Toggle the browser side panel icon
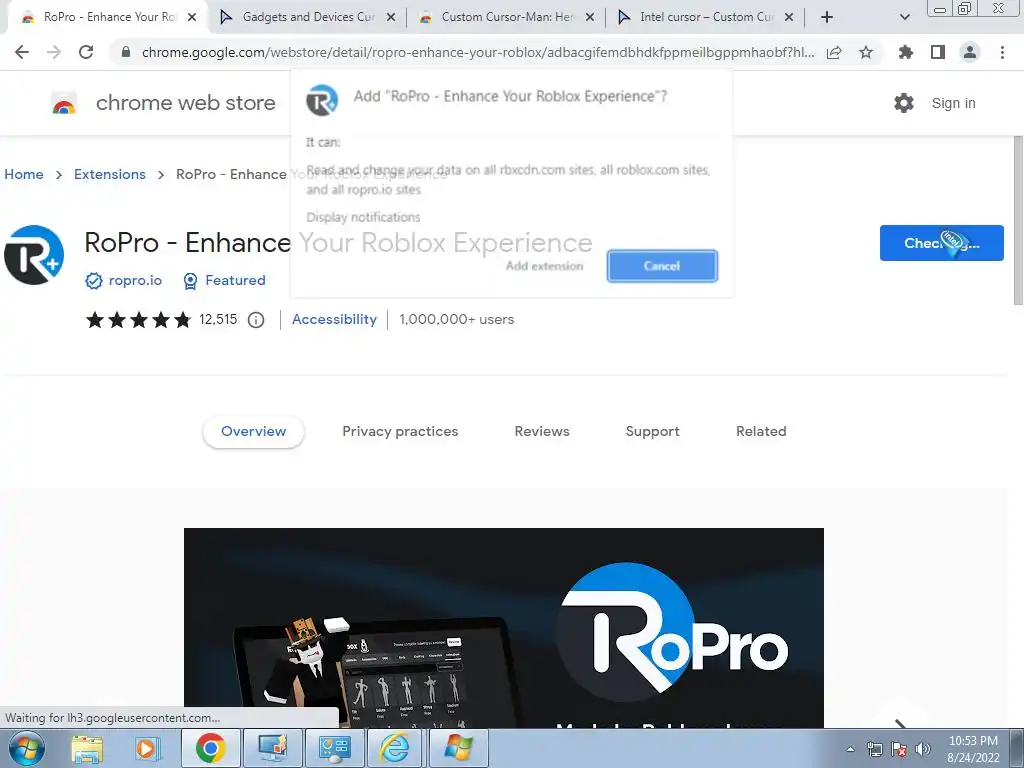Screen dimensions: 1024x768 pos(938,52)
